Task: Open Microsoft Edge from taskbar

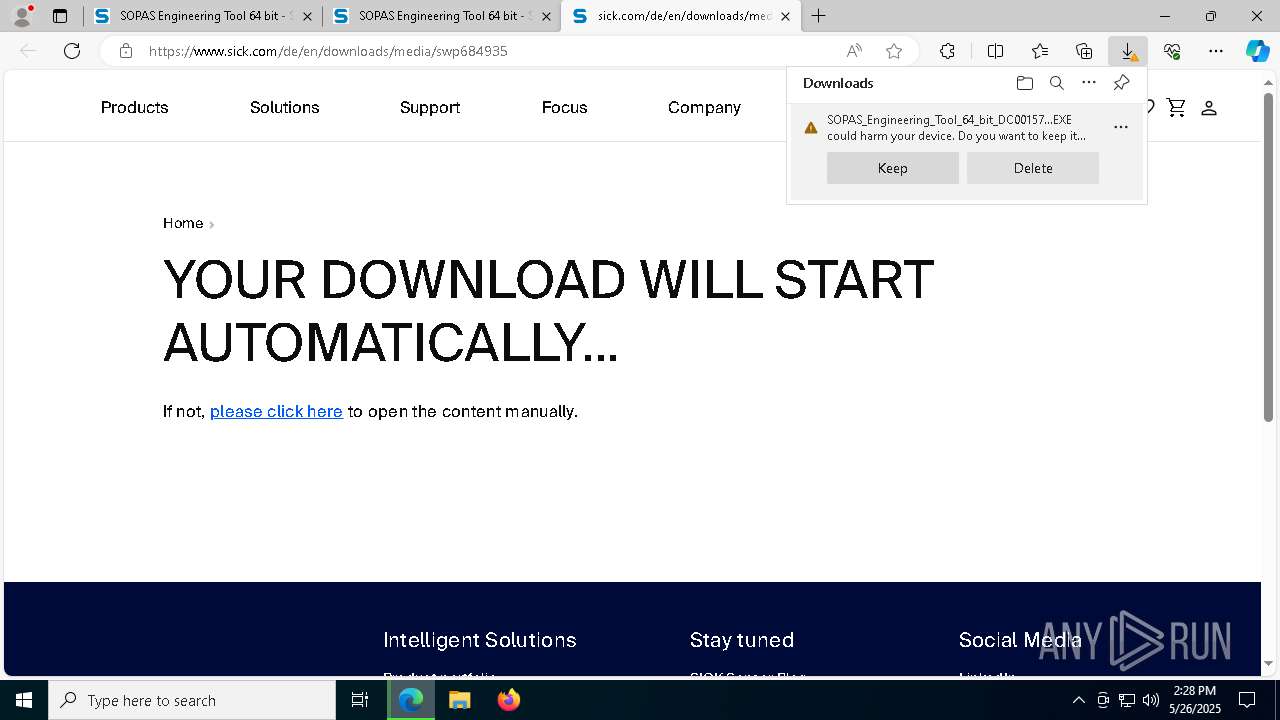Action: 411,700
